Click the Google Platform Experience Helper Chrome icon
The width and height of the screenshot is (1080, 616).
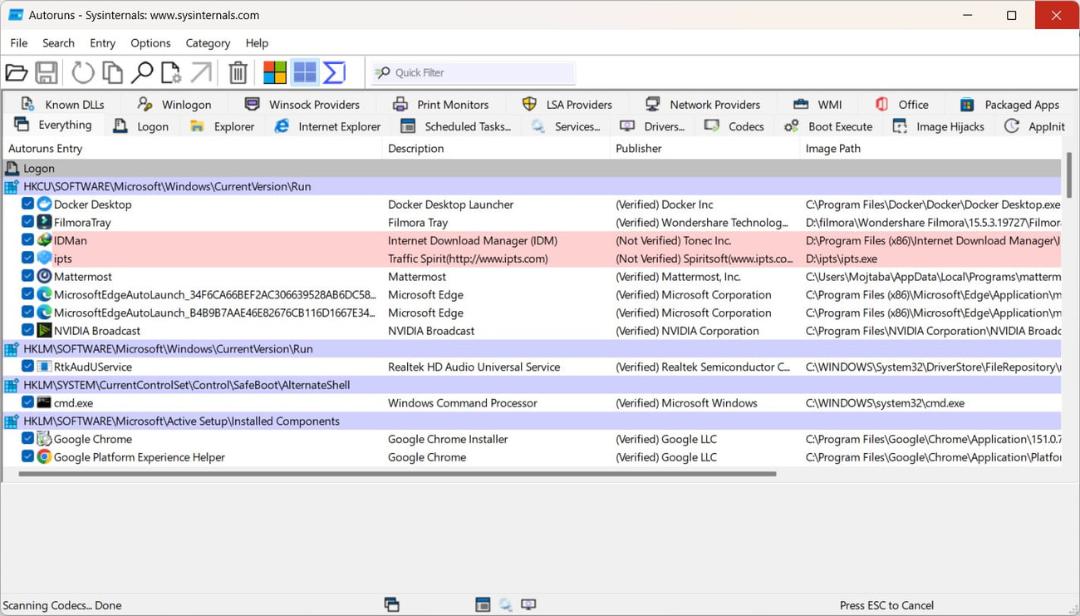tap(44, 456)
